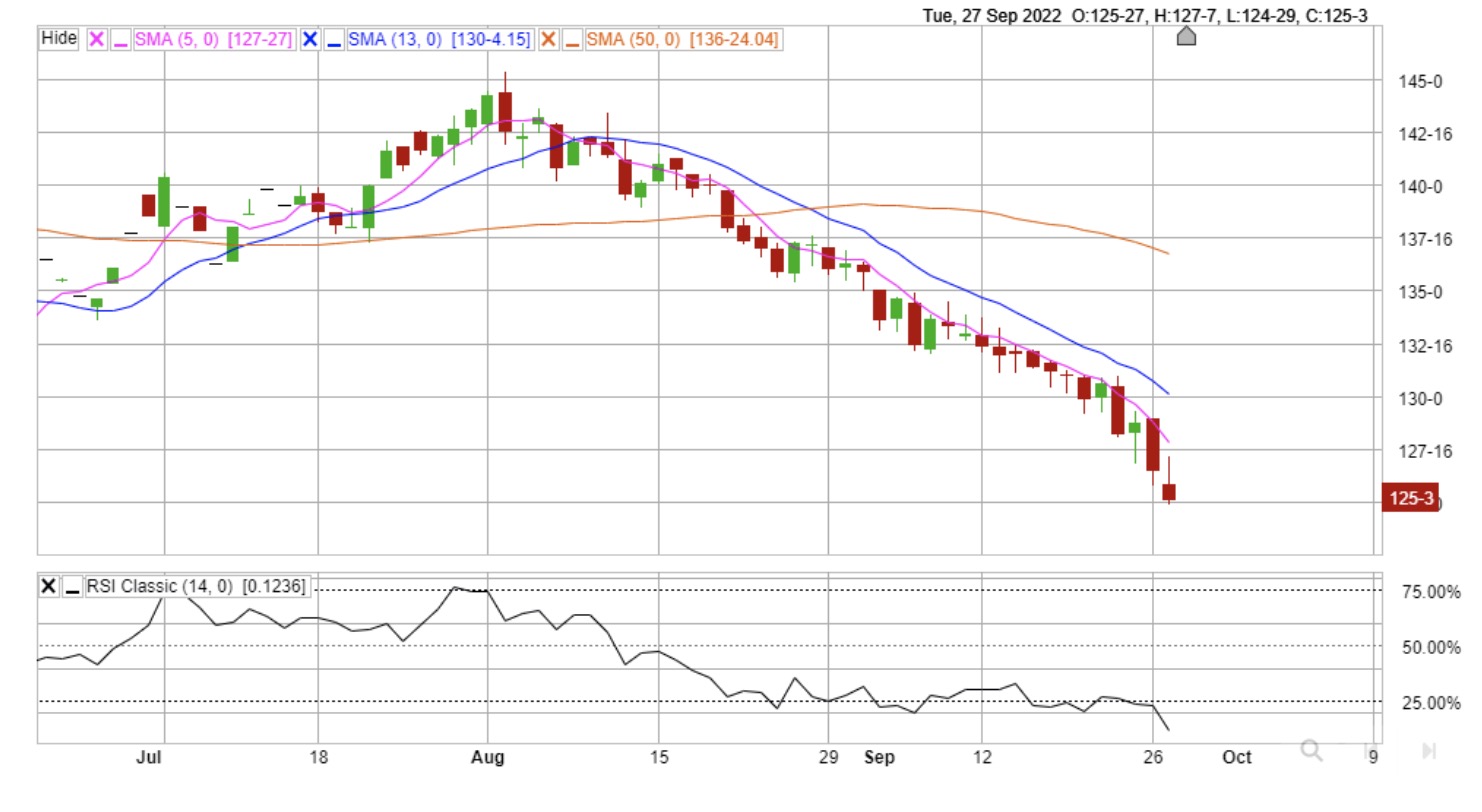Click the red 125-3 current price tag
The image size is (1482, 812).
pyautogui.click(x=1408, y=497)
